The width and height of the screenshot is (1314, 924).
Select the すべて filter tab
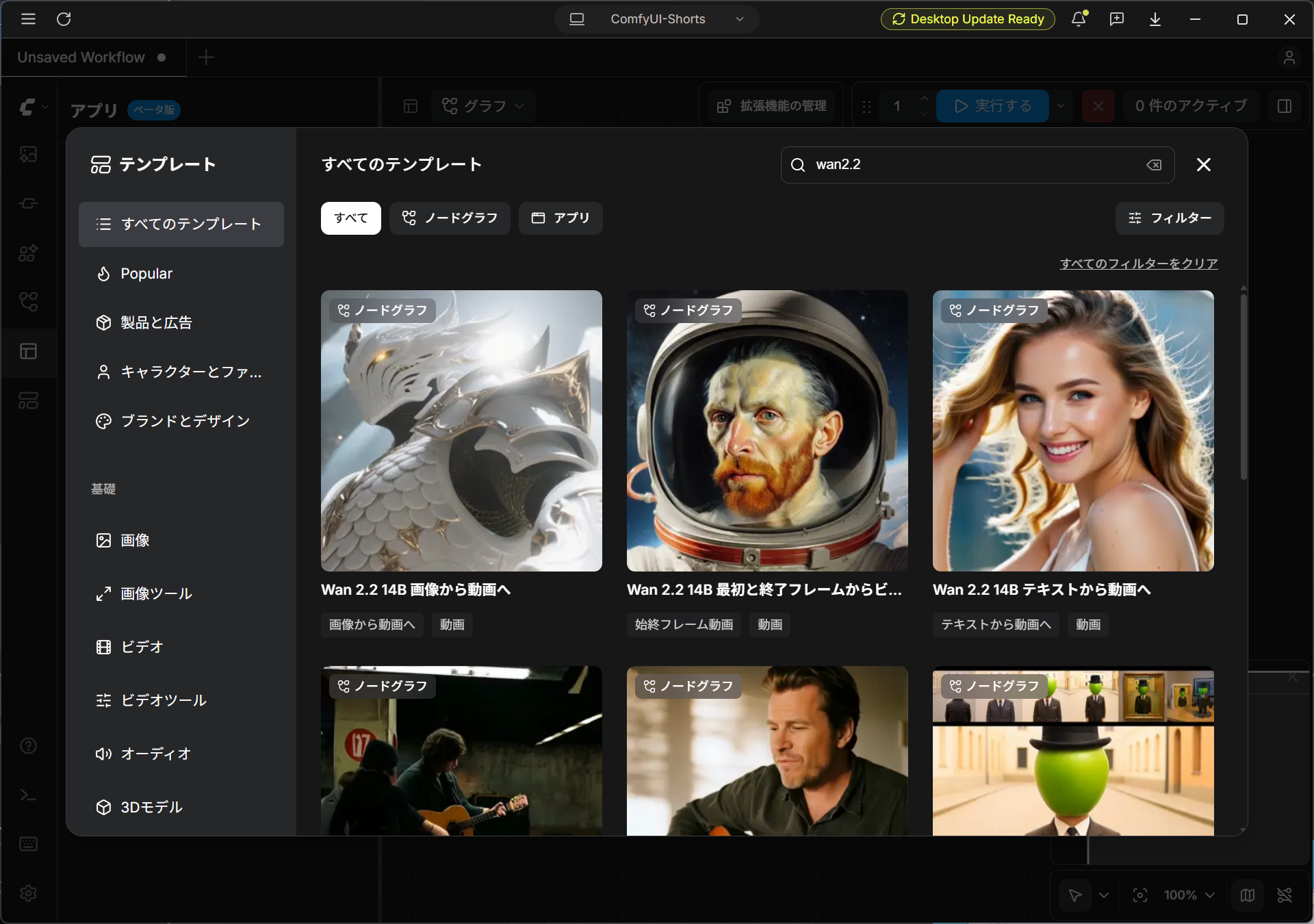(351, 218)
